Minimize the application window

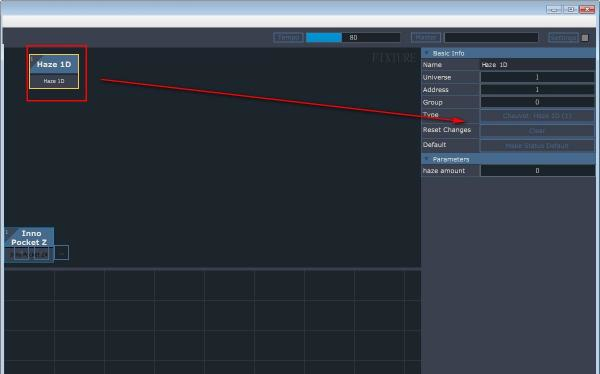(554, 9)
